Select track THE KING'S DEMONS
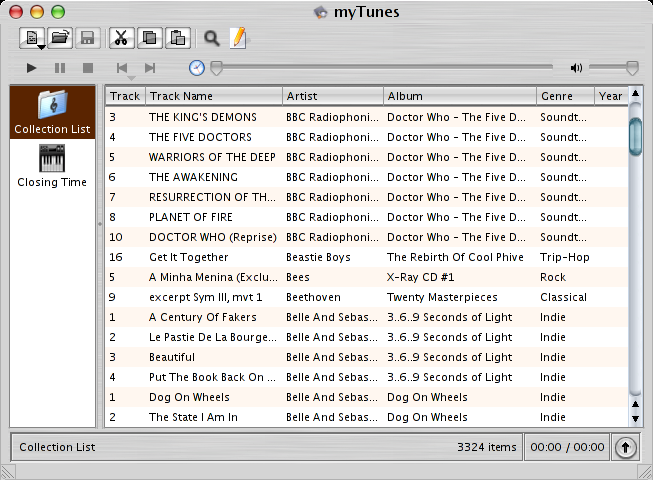This screenshot has width=653, height=480. pos(366,117)
